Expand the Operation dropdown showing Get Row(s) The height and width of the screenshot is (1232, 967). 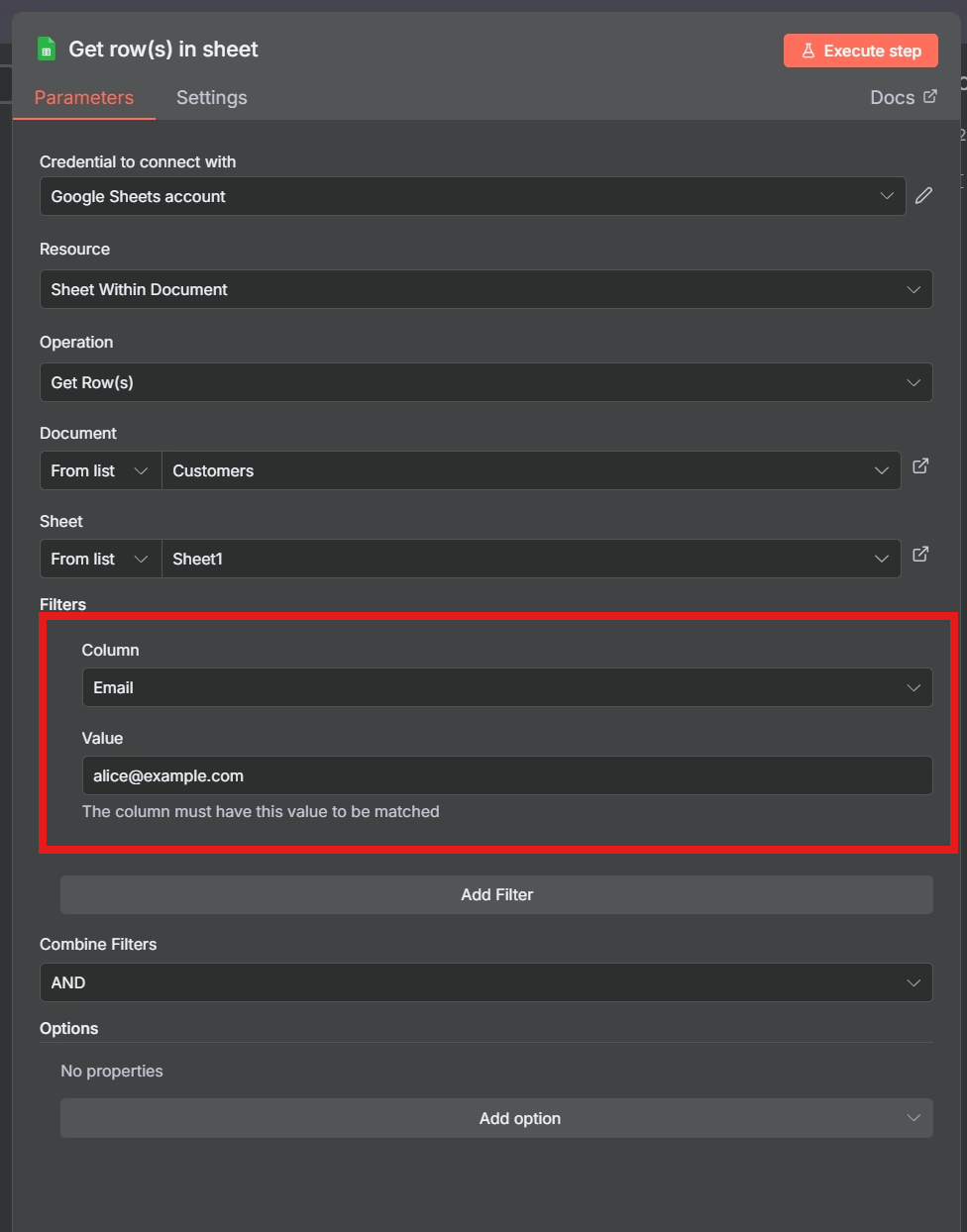pyautogui.click(x=485, y=382)
